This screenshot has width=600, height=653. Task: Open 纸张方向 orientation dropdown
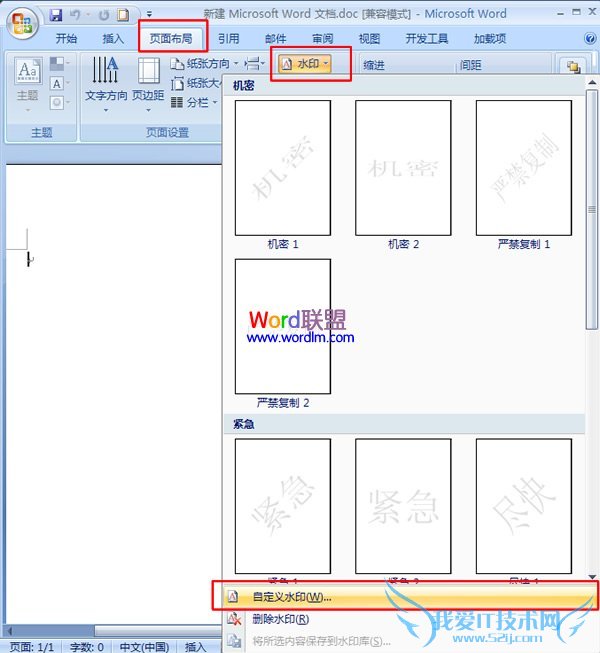click(x=204, y=64)
